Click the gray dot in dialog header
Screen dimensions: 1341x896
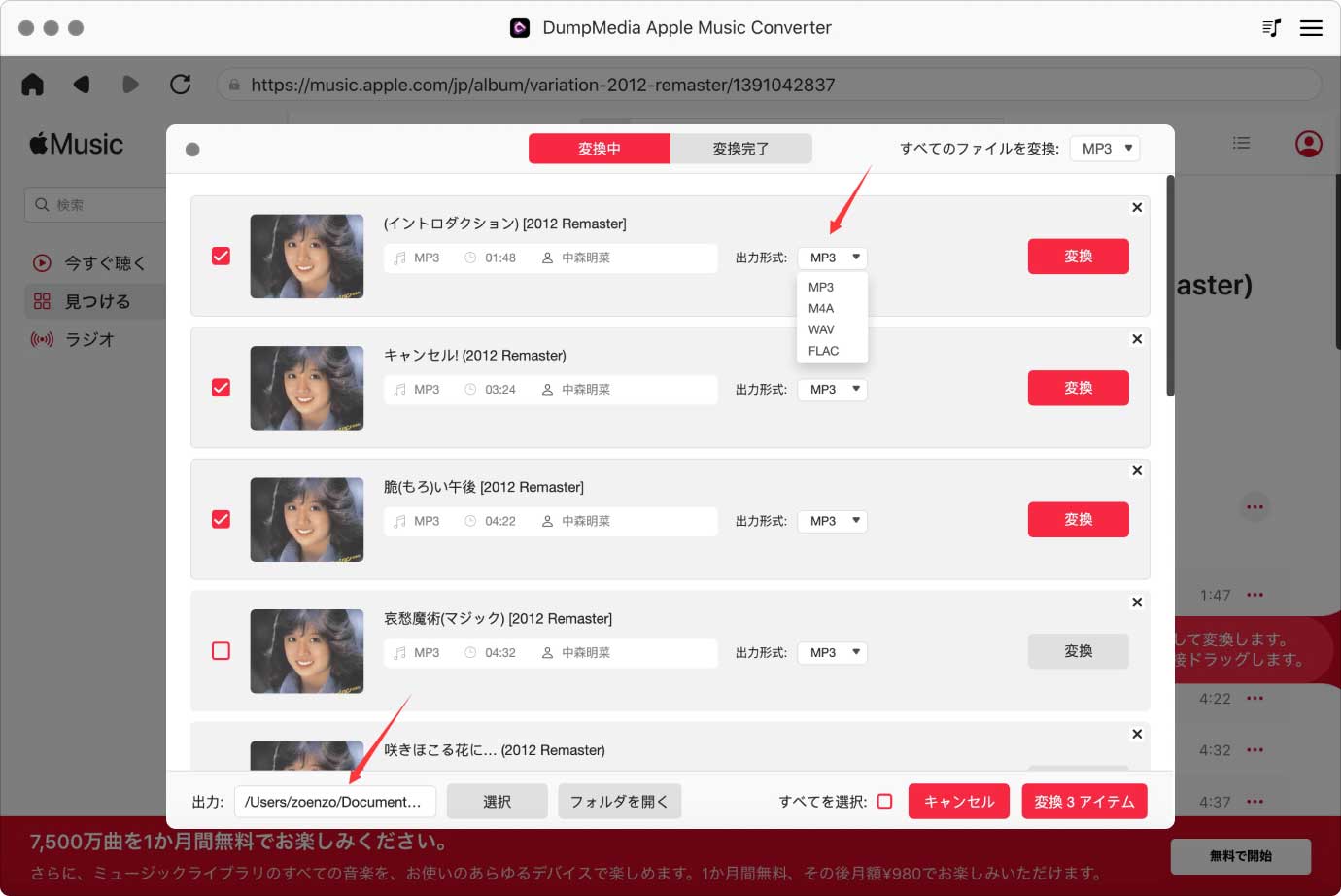pos(192,150)
